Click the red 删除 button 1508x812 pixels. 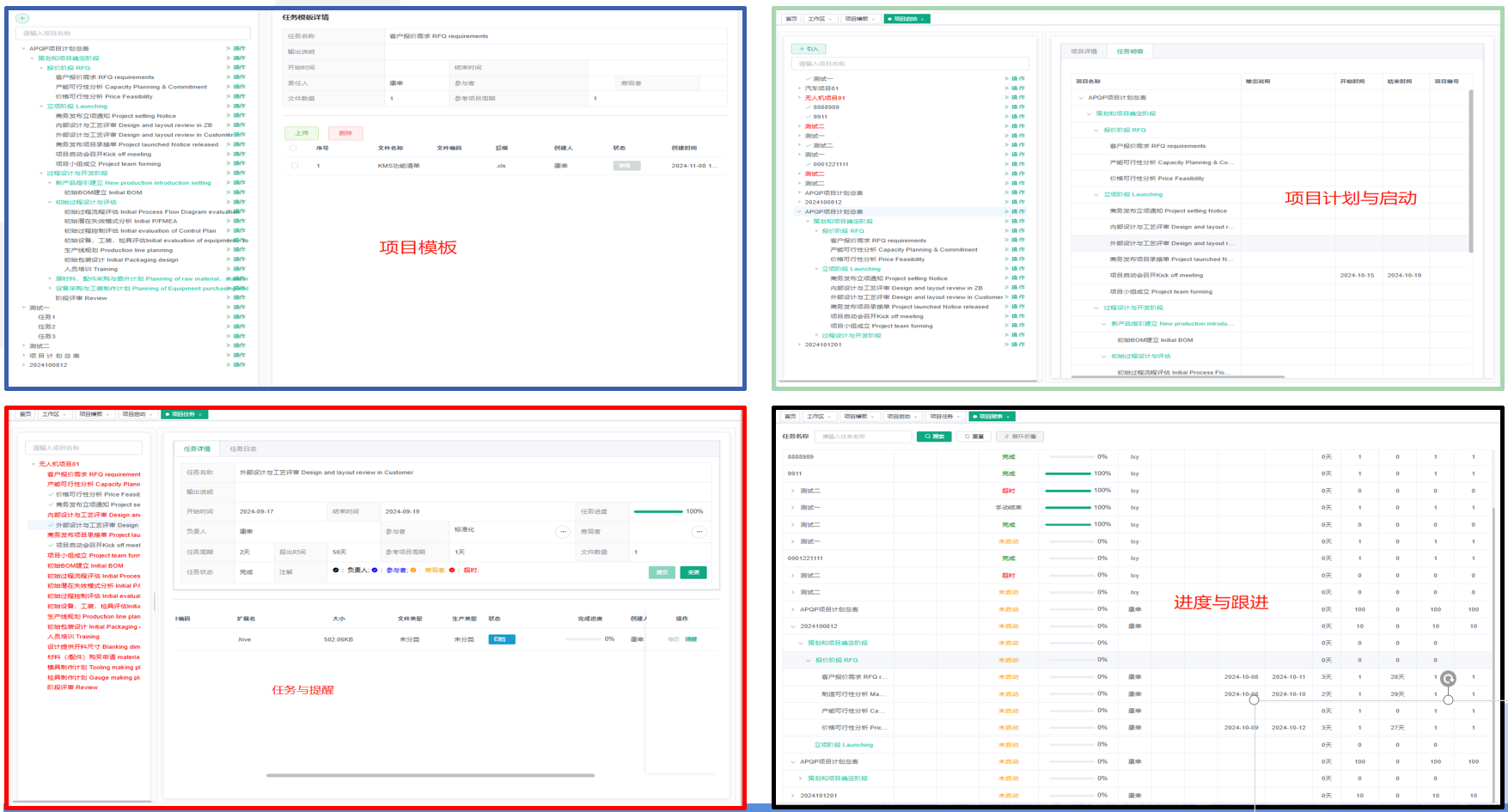coord(345,133)
